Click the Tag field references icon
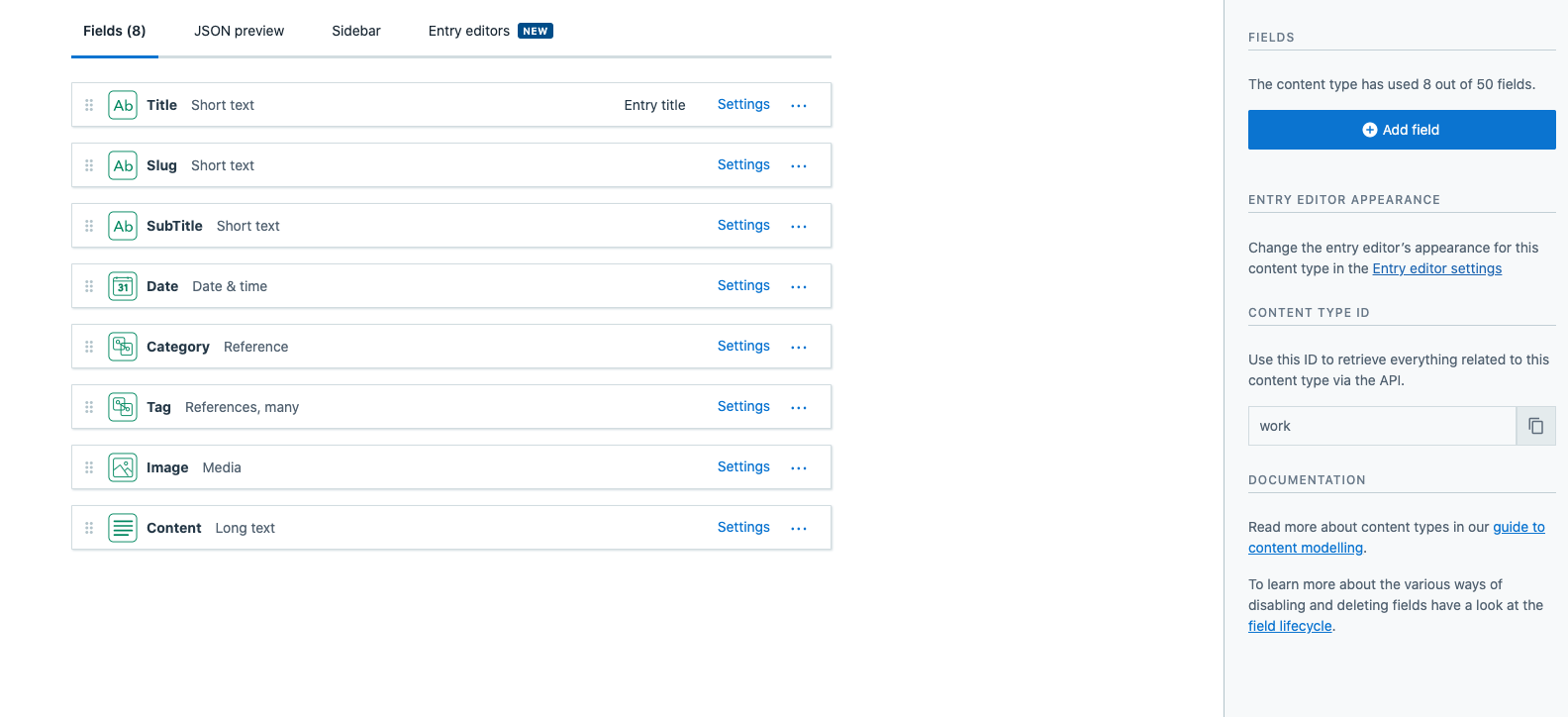 [x=123, y=407]
